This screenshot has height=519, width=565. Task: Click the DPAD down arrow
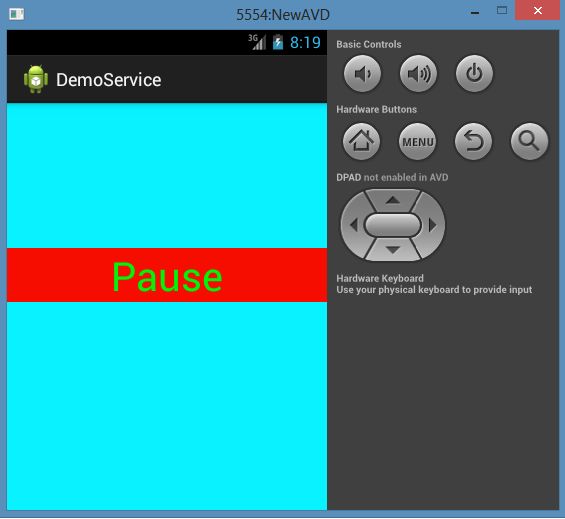(x=393, y=250)
